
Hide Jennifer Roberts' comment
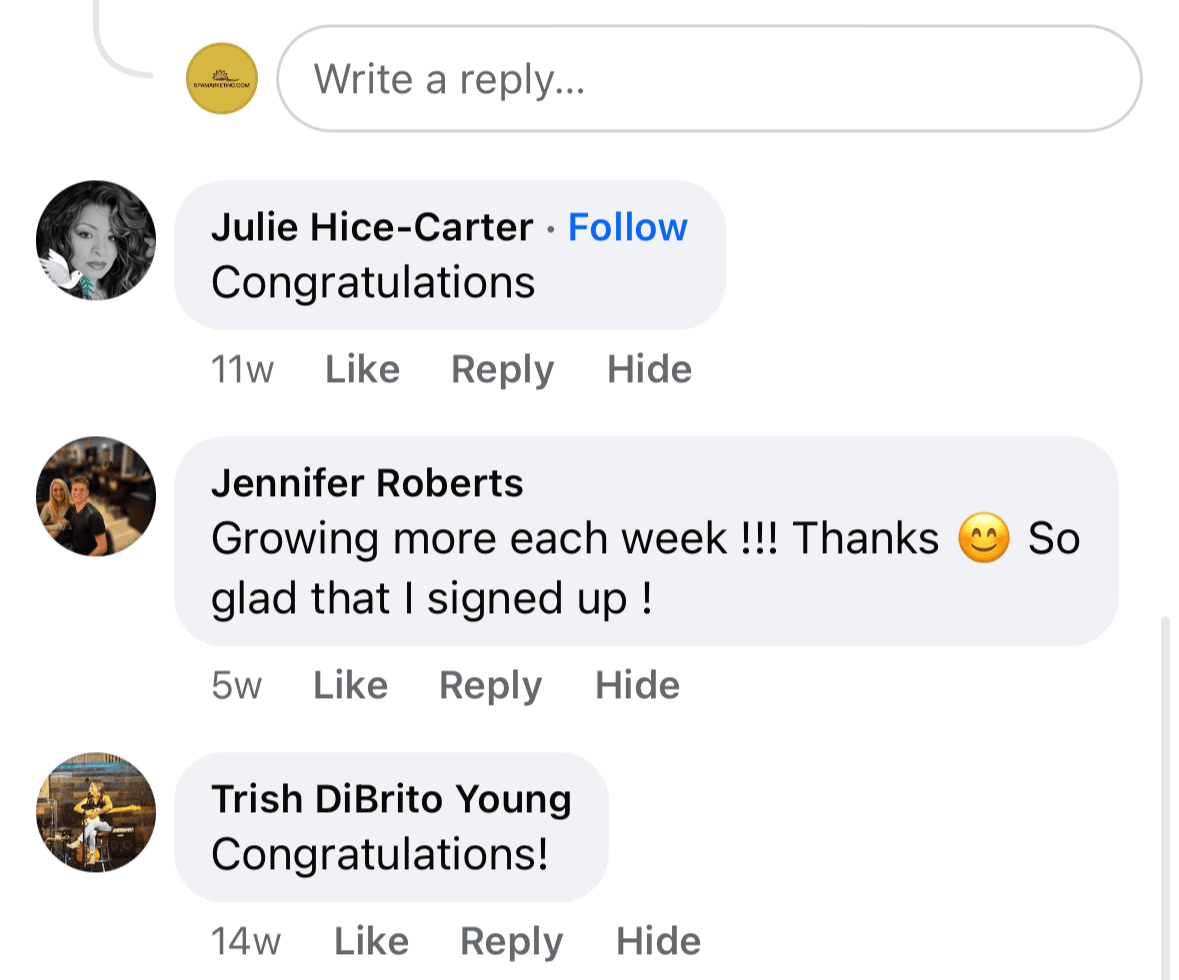tap(637, 686)
